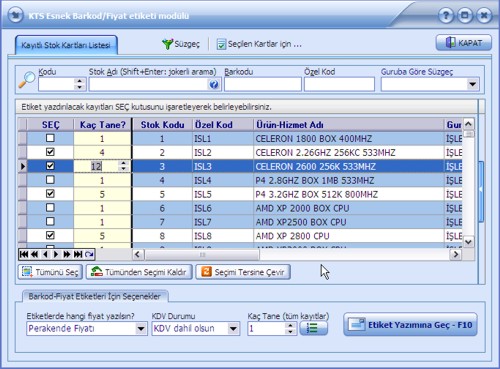Click Kodu field spinner arrows
This screenshot has width=500, height=369.
[79, 84]
